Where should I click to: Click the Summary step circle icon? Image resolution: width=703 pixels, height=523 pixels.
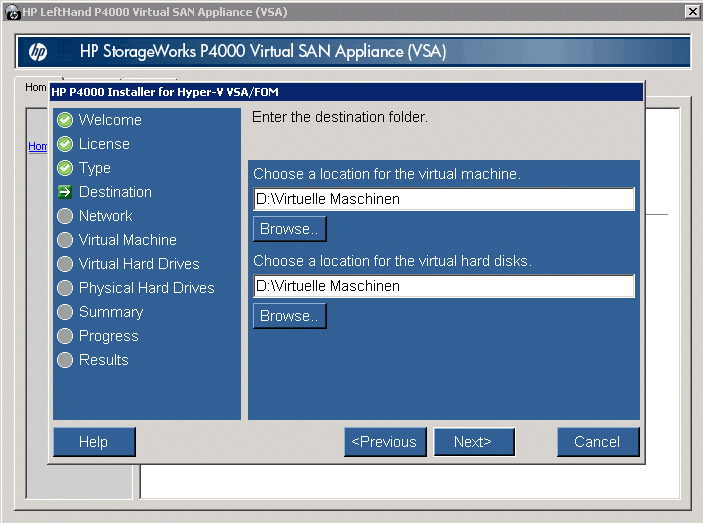(65, 312)
